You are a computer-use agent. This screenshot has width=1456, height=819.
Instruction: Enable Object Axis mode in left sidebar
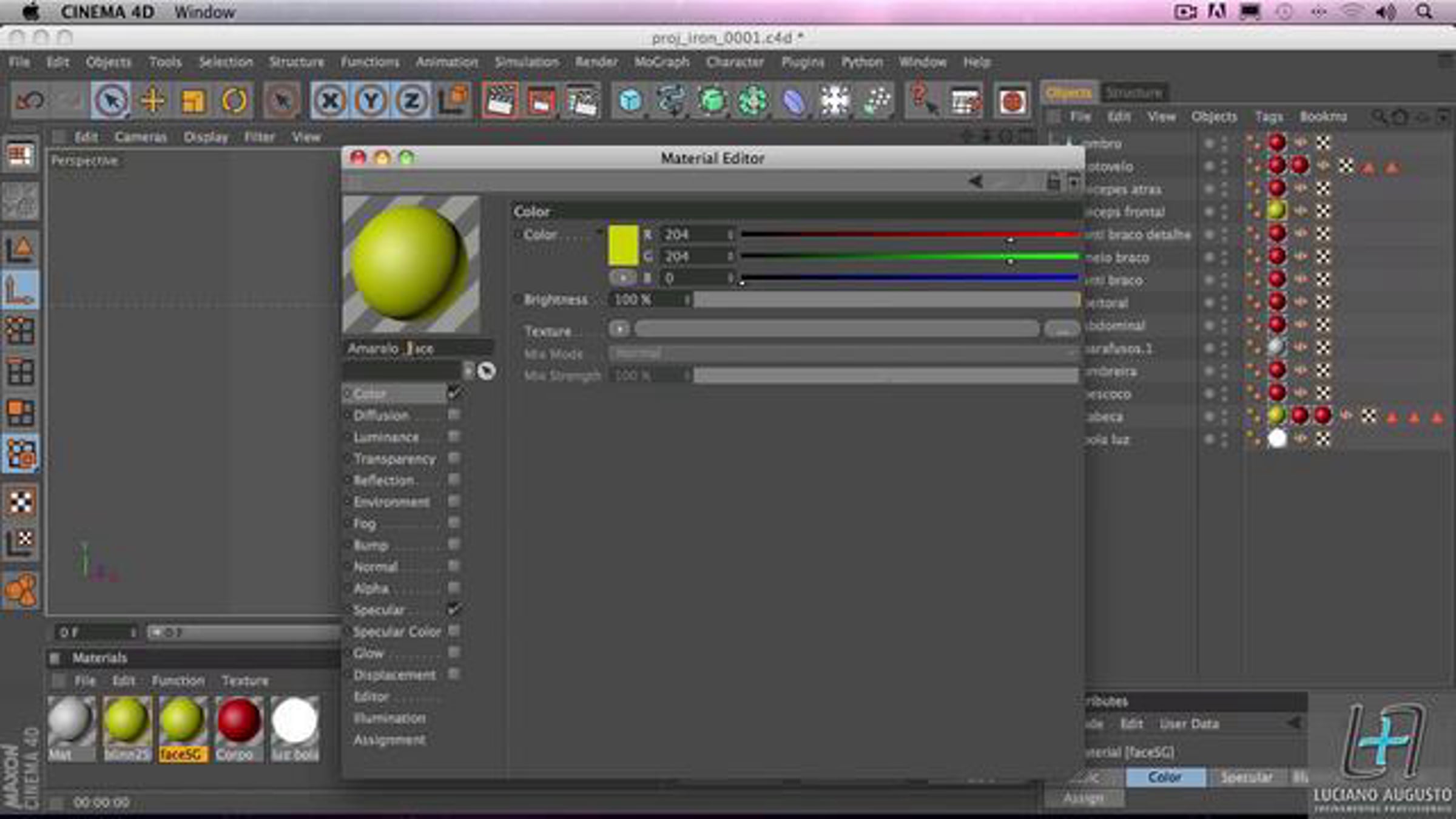coord(20,290)
